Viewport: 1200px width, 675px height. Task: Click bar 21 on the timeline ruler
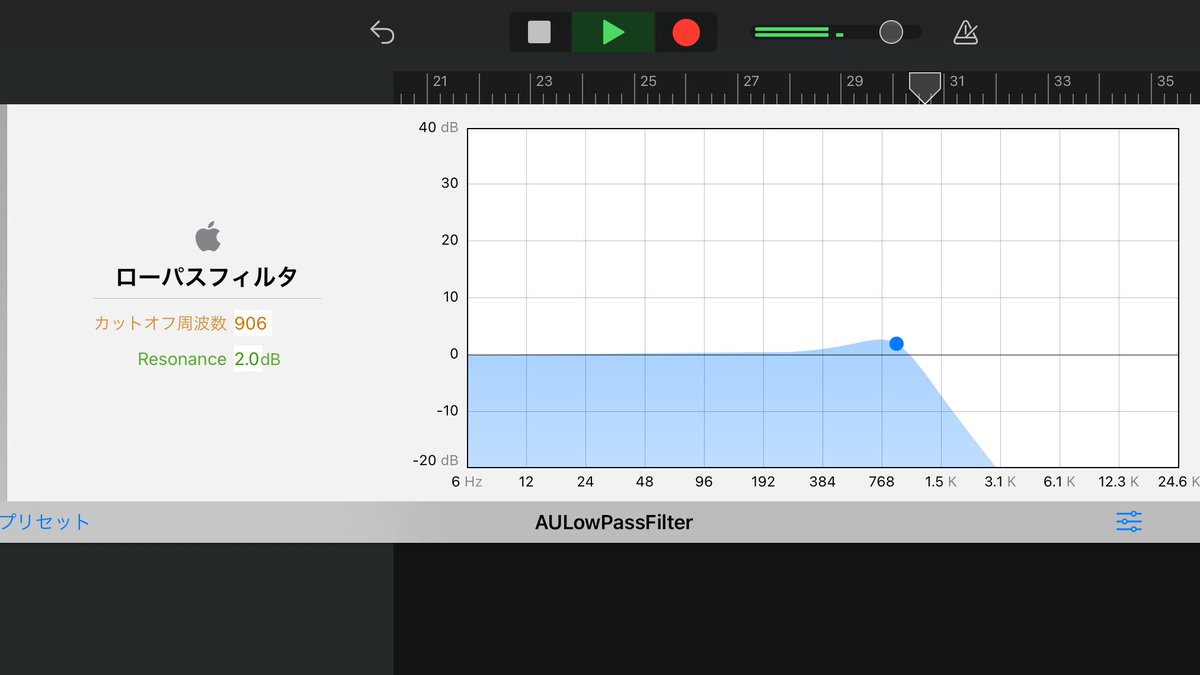(440, 81)
